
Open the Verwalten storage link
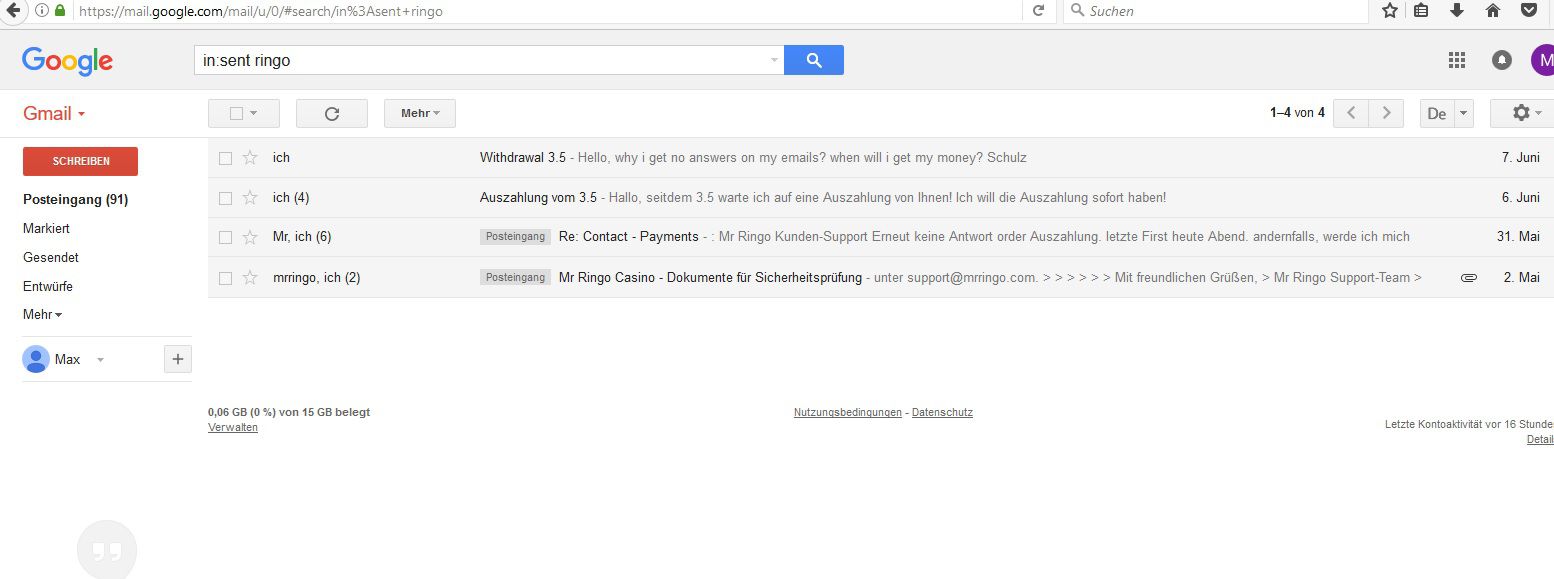pos(233,427)
